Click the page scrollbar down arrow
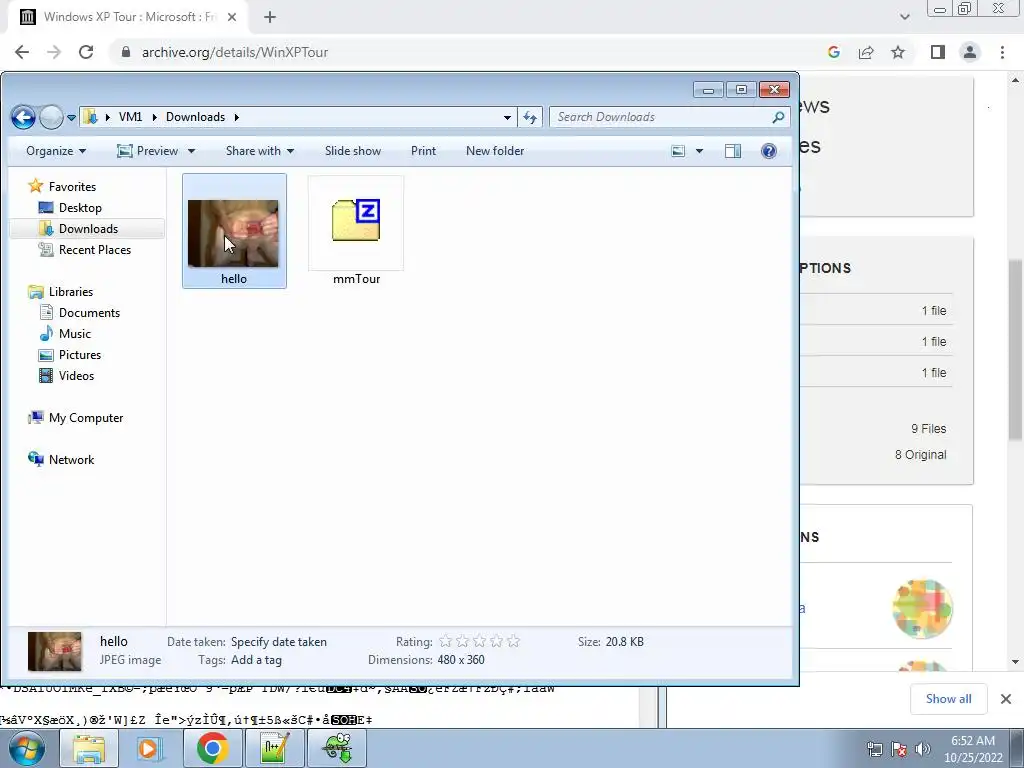Image resolution: width=1024 pixels, height=768 pixels. 1015,662
